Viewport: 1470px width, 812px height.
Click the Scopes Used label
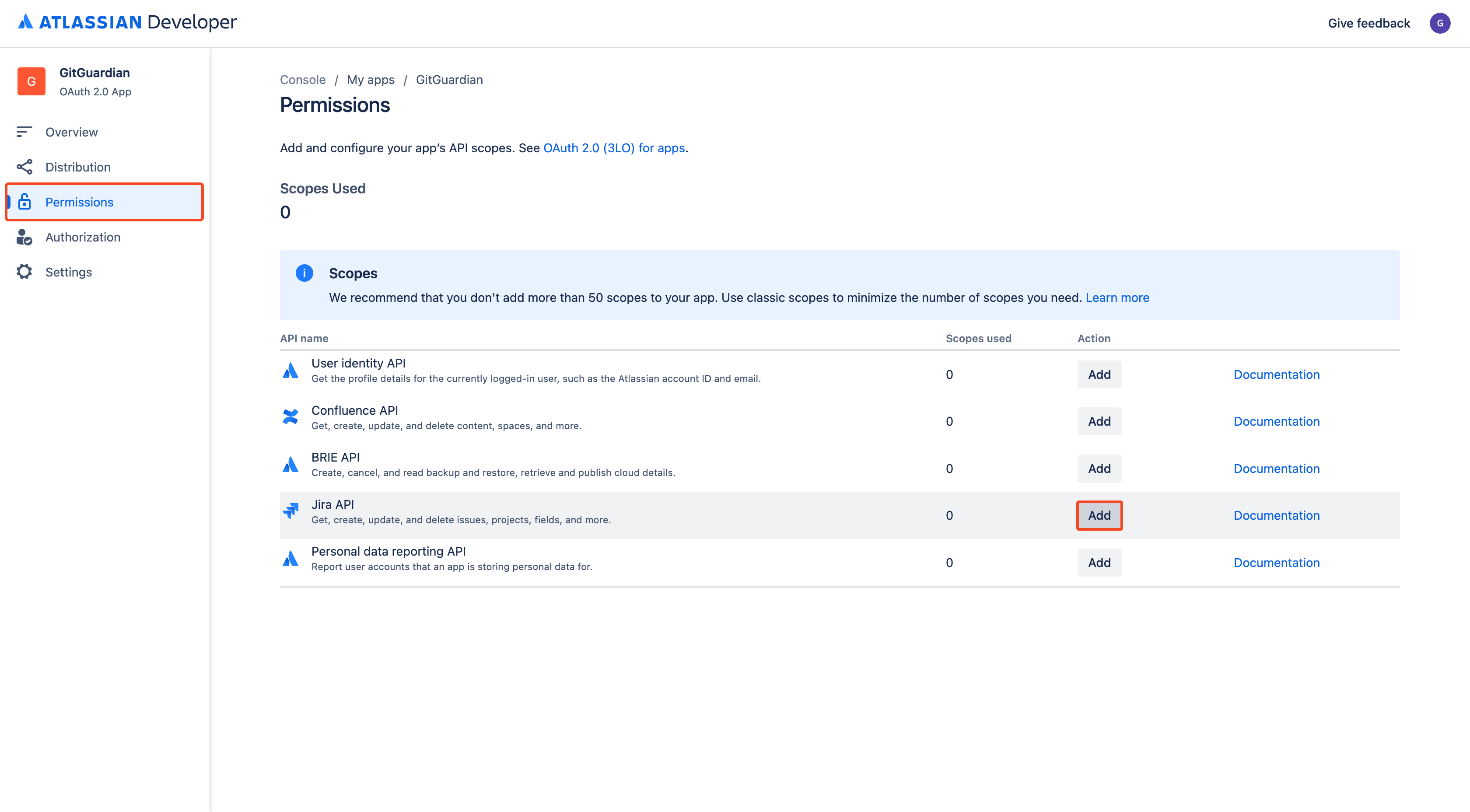pyautogui.click(x=322, y=188)
